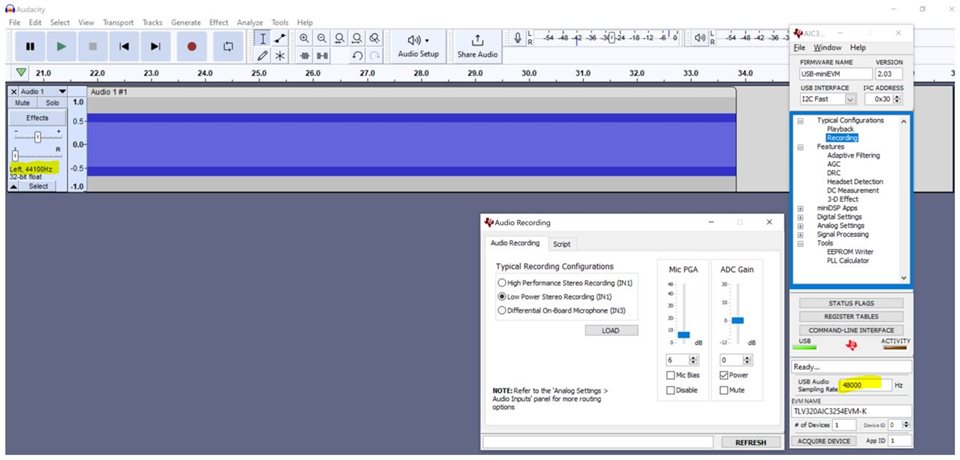Open the File menu in Audacity
This screenshot has width=960, height=460.
coord(15,22)
